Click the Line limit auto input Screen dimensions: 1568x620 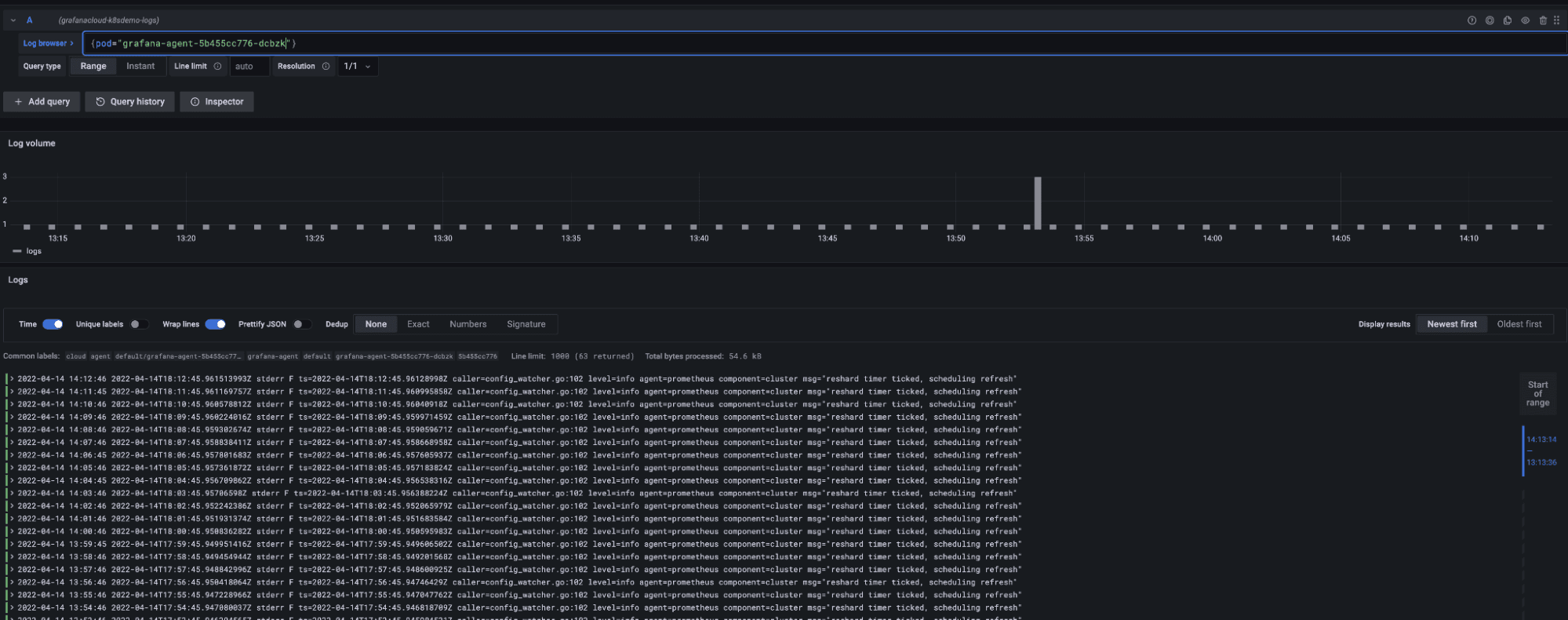[x=249, y=66]
